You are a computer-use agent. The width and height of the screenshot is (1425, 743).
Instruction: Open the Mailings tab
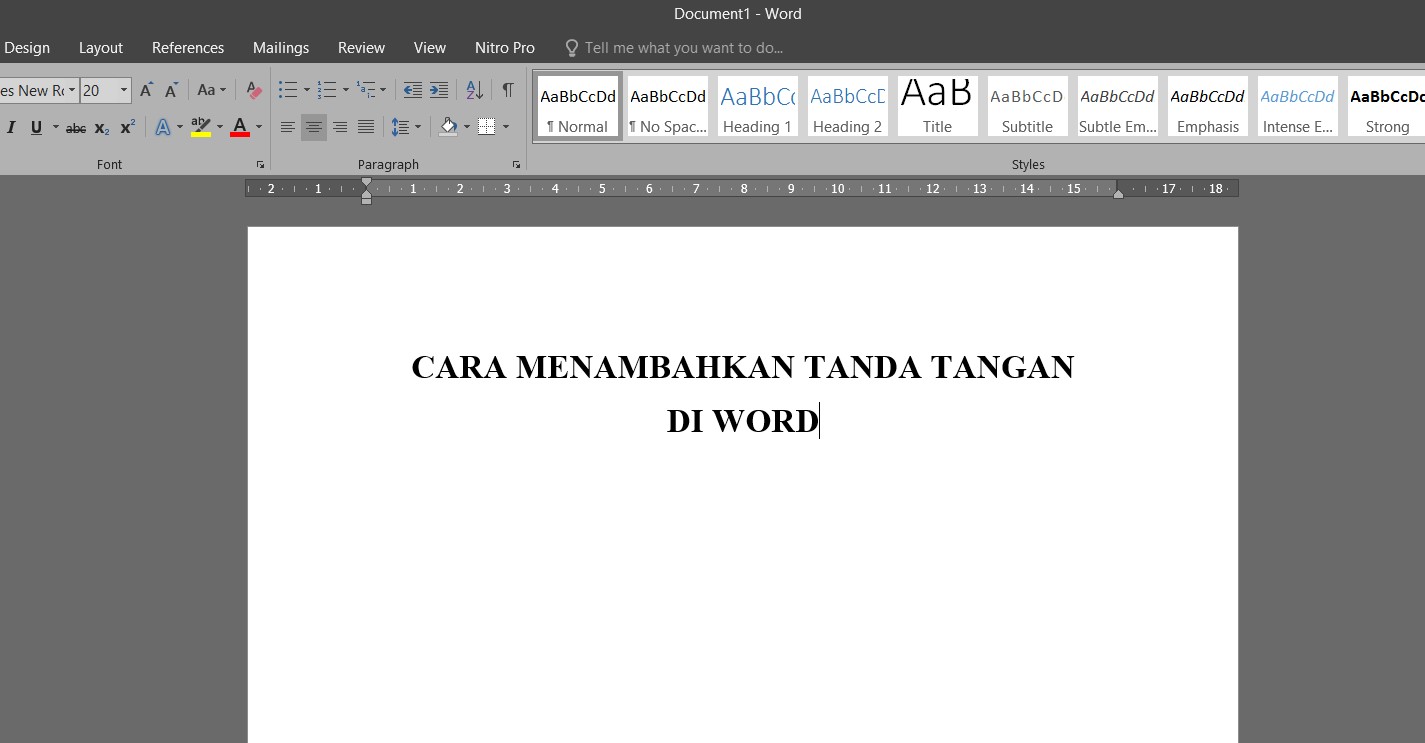pos(281,48)
